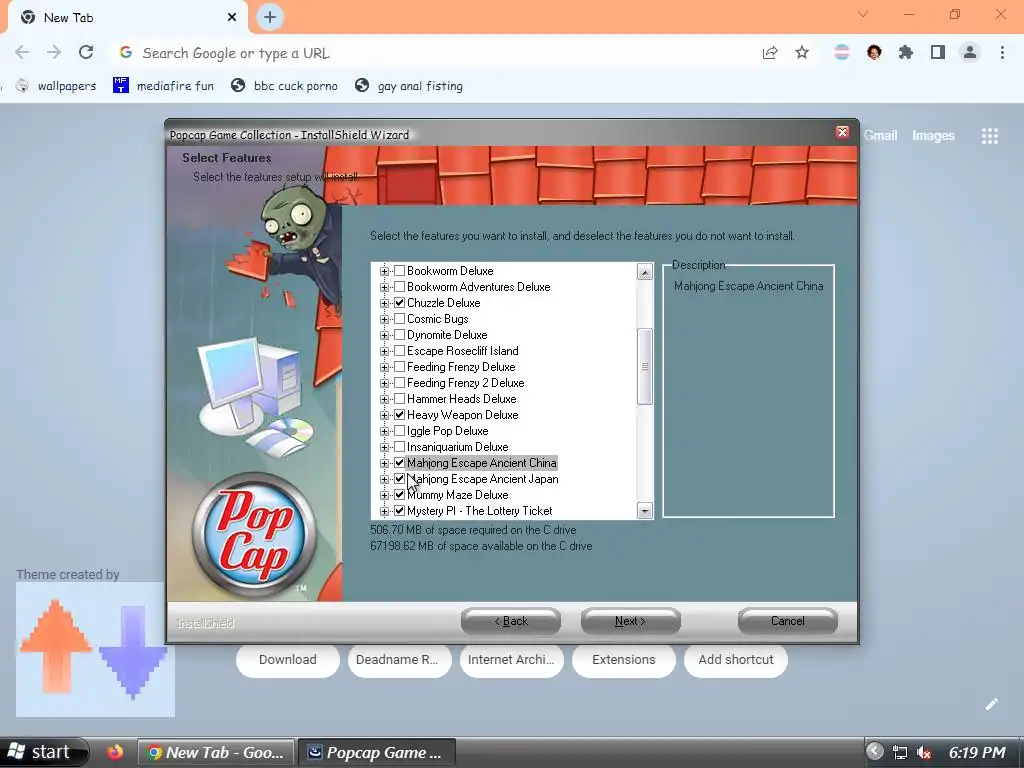1024x768 pixels.
Task: Click the muted volume tray icon
Action: coord(923,752)
